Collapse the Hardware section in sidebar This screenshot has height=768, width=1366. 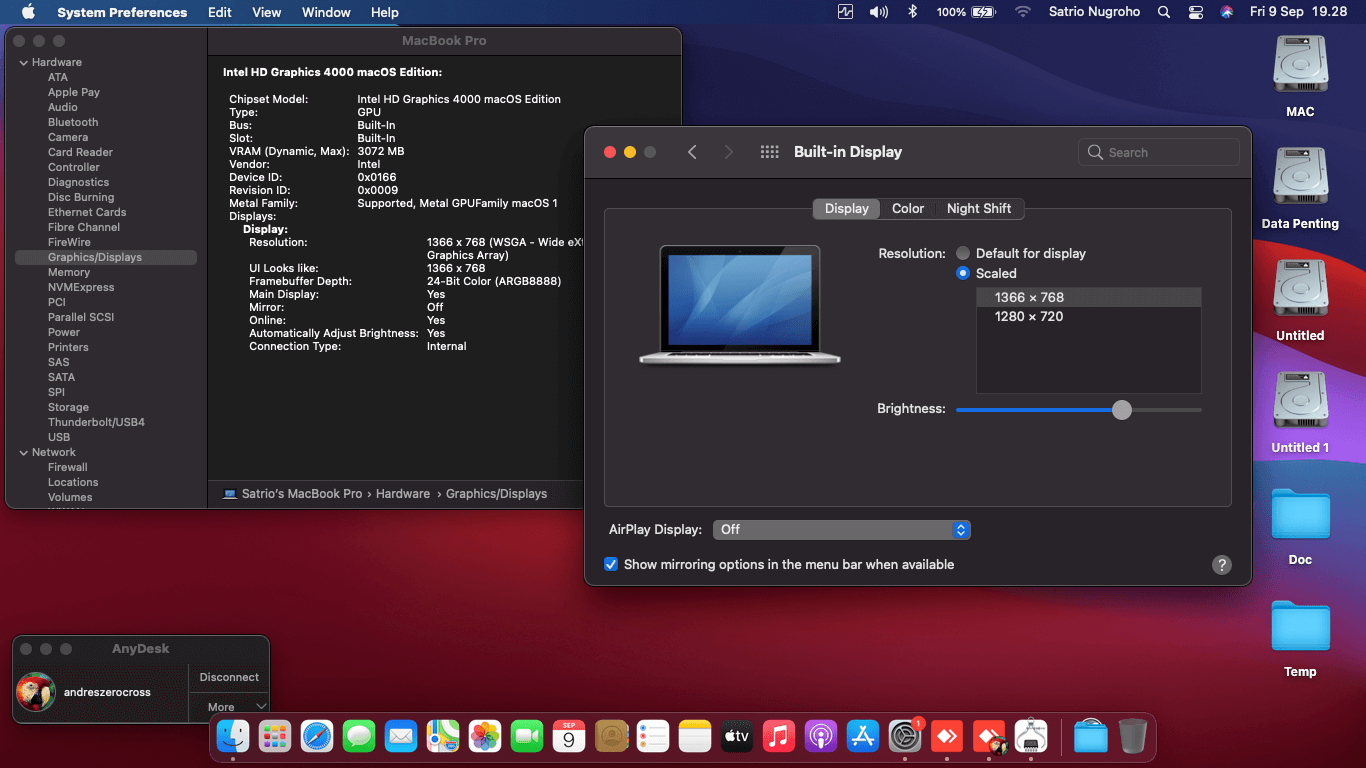click(23, 62)
